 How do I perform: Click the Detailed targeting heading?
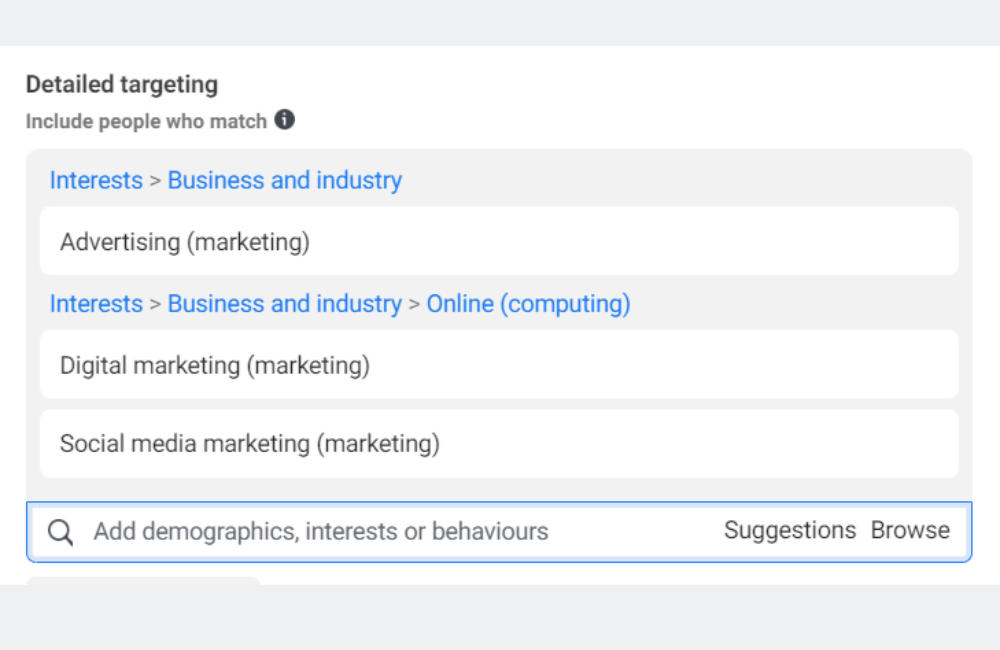(122, 84)
